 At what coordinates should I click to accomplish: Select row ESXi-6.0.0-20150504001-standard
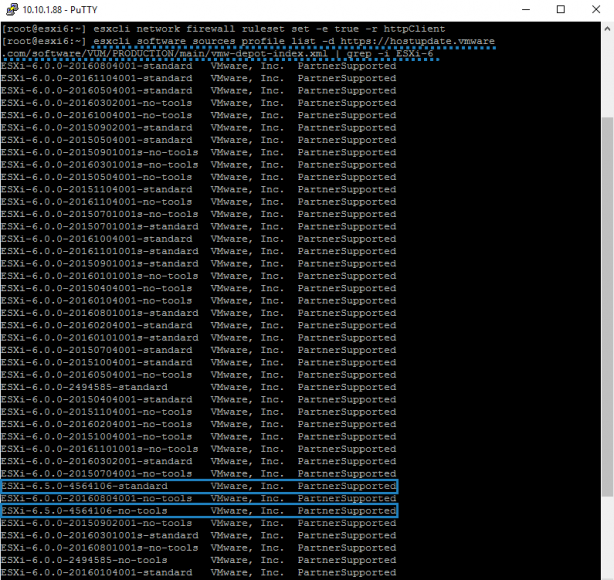[x=199, y=140]
